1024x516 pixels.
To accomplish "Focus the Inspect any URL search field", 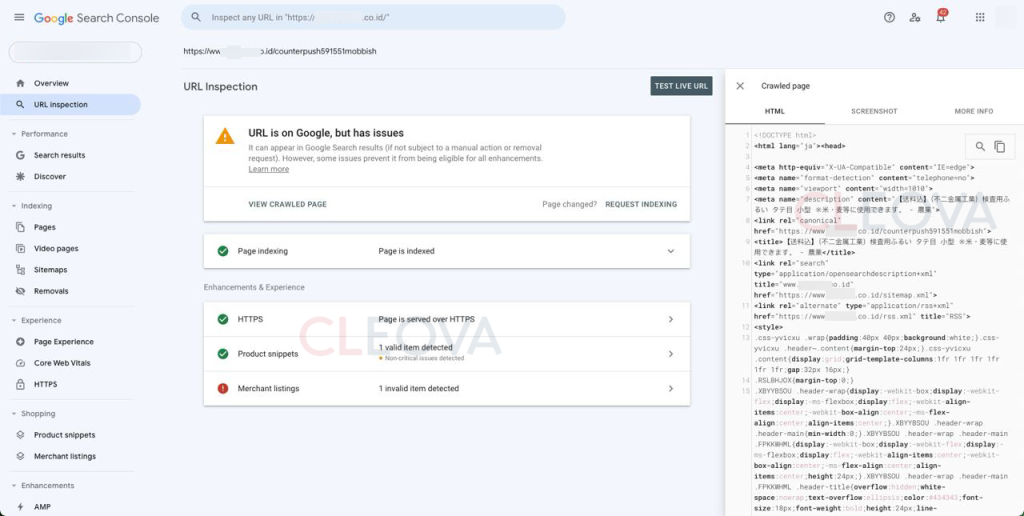I will coord(373,18).
